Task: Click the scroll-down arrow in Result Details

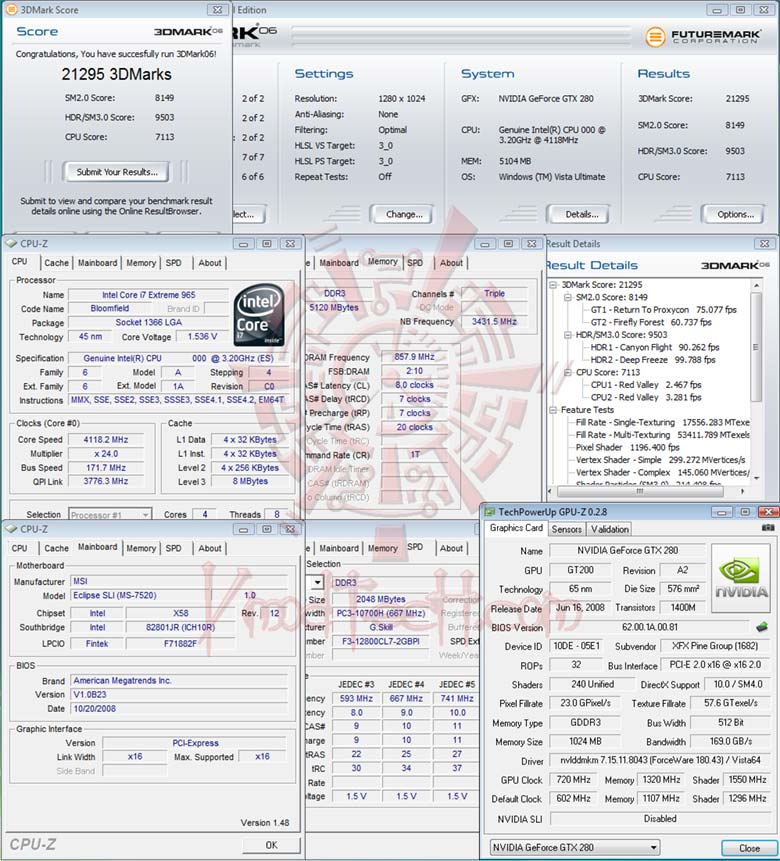Action: click(x=756, y=478)
